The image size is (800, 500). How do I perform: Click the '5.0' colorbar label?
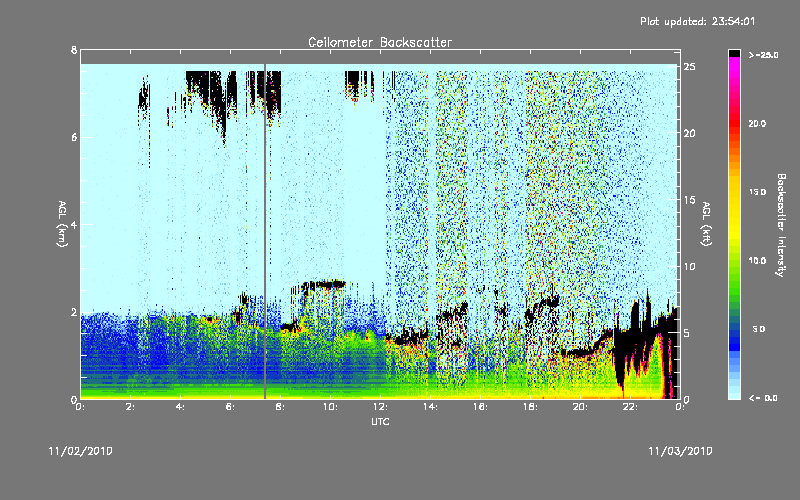coord(759,329)
